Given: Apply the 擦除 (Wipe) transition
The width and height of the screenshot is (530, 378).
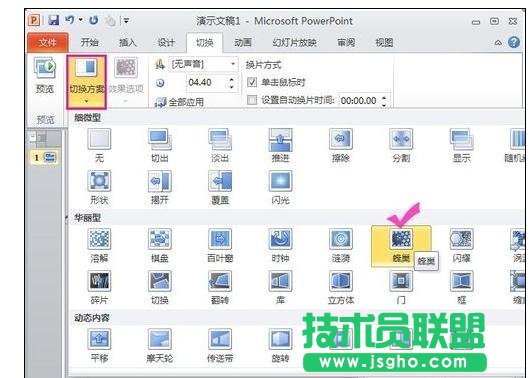Looking at the screenshot, I should click(341, 145).
